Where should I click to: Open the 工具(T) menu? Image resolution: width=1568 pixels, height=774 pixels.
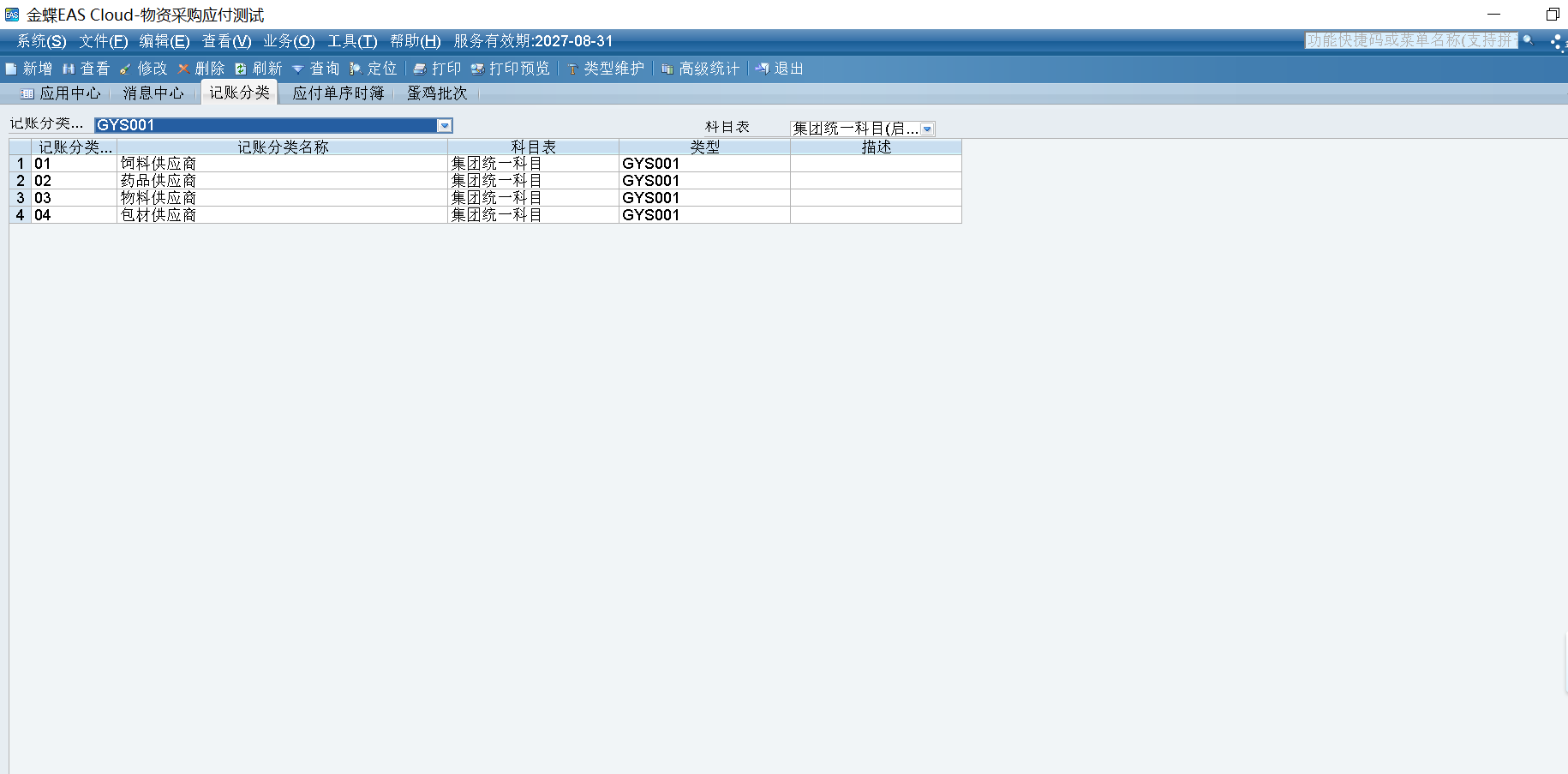(x=352, y=41)
